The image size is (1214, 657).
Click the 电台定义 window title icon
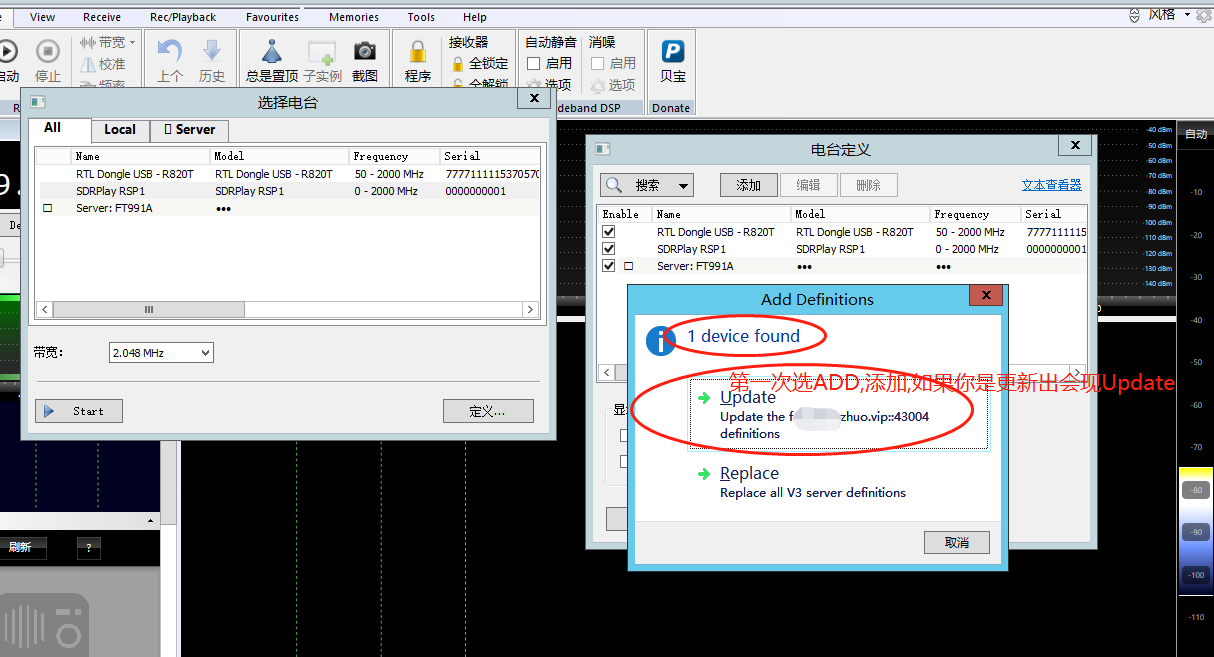(603, 149)
